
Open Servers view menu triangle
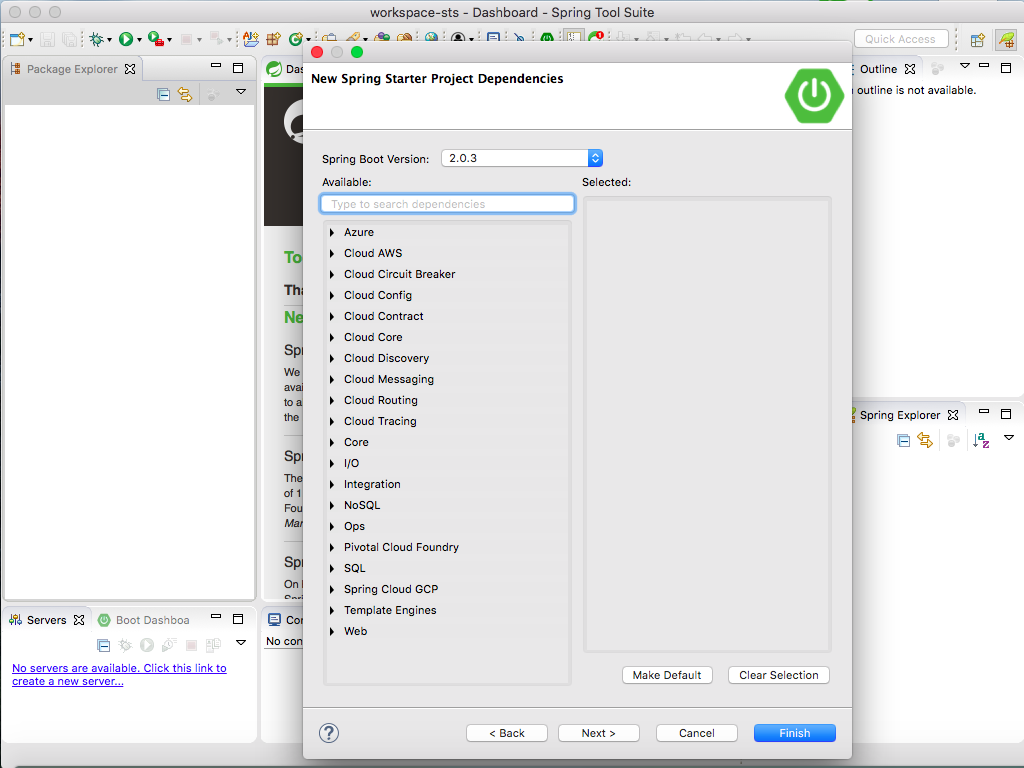(x=241, y=643)
